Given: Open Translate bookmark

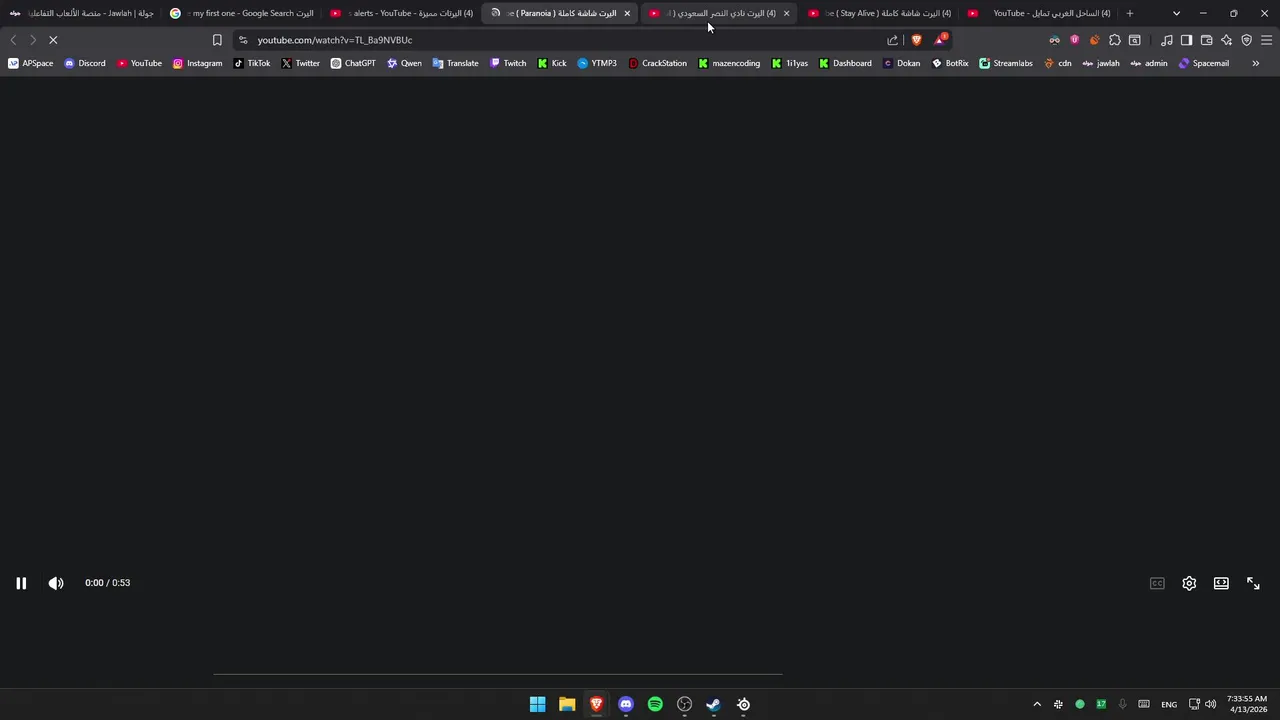Looking at the screenshot, I should (455, 63).
